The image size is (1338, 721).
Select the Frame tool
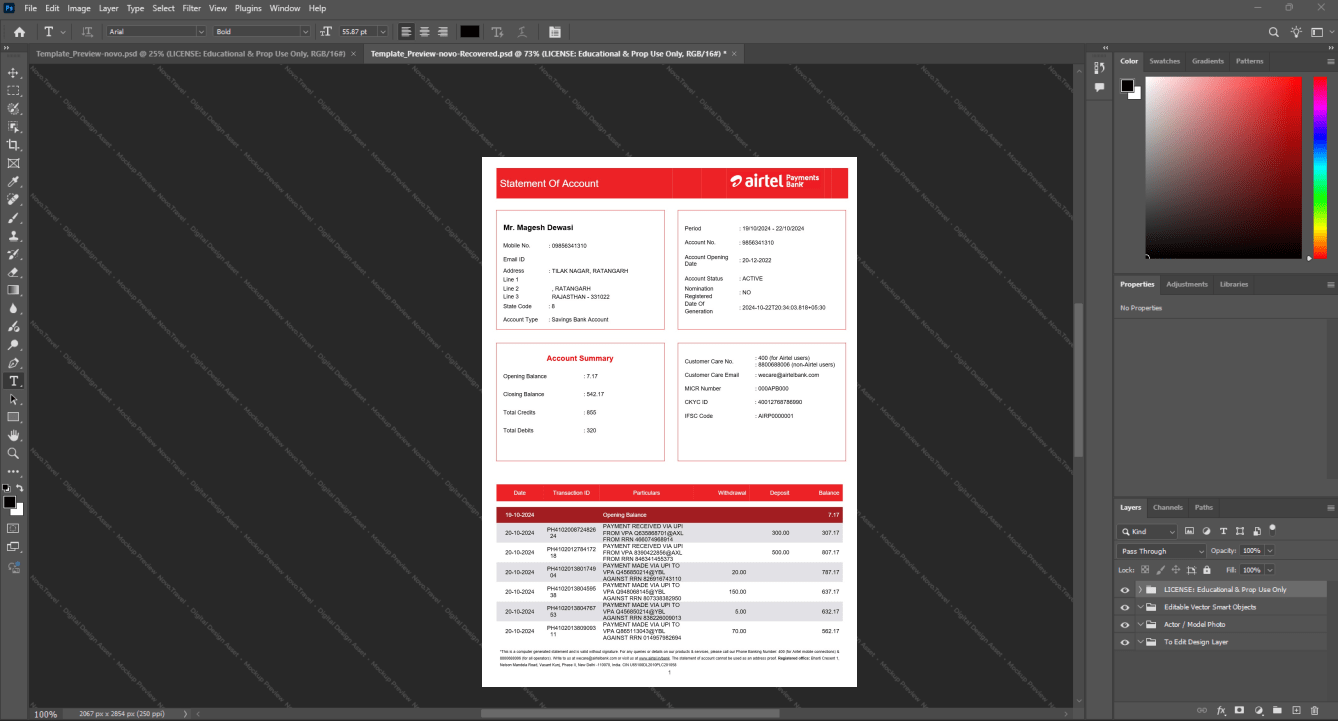coord(14,163)
